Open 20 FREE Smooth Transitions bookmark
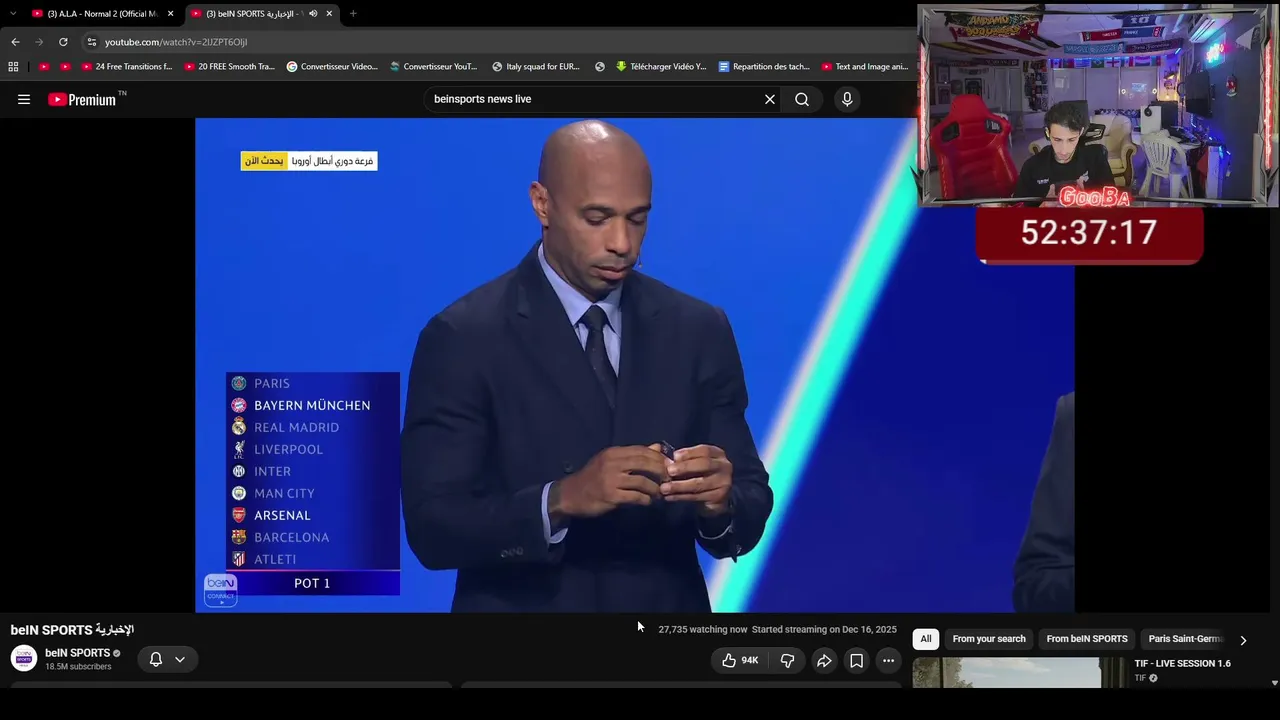 coord(229,67)
